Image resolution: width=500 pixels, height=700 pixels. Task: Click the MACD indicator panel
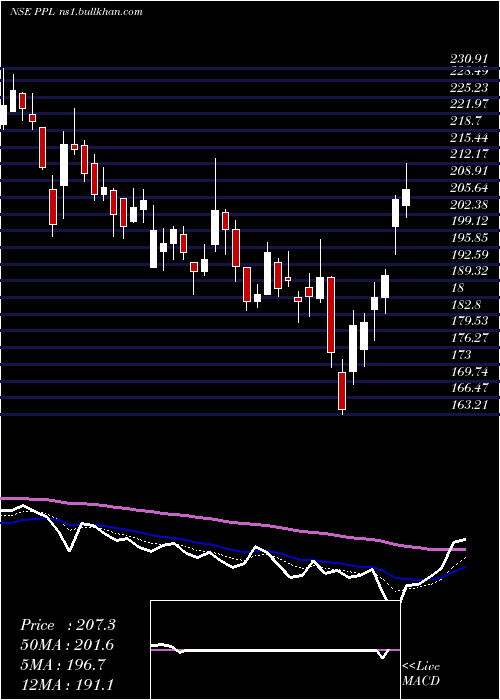pyautogui.click(x=275, y=650)
